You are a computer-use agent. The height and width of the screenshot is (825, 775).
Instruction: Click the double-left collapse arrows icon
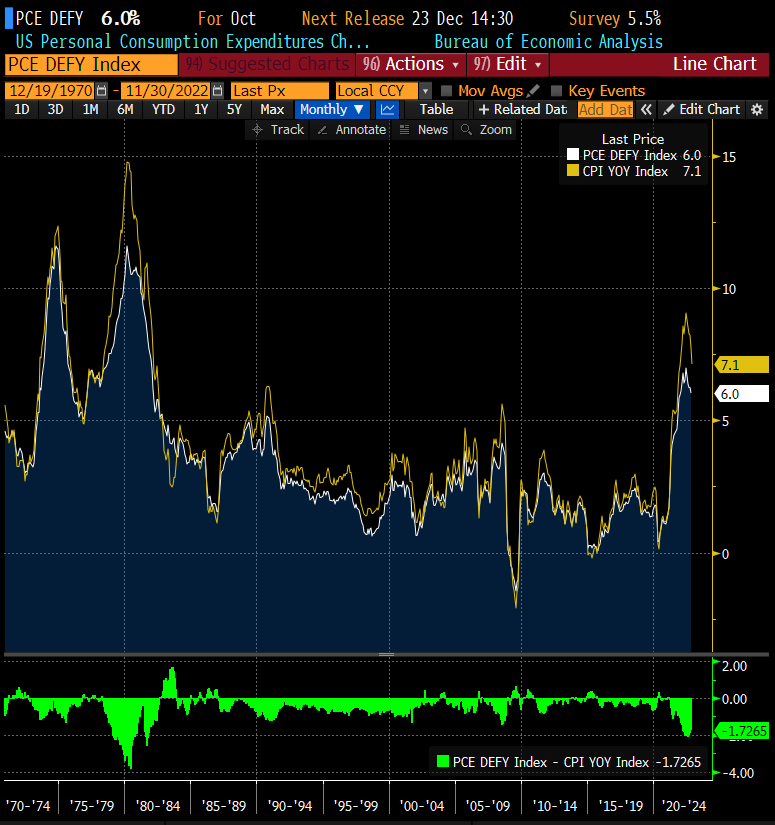(646, 110)
